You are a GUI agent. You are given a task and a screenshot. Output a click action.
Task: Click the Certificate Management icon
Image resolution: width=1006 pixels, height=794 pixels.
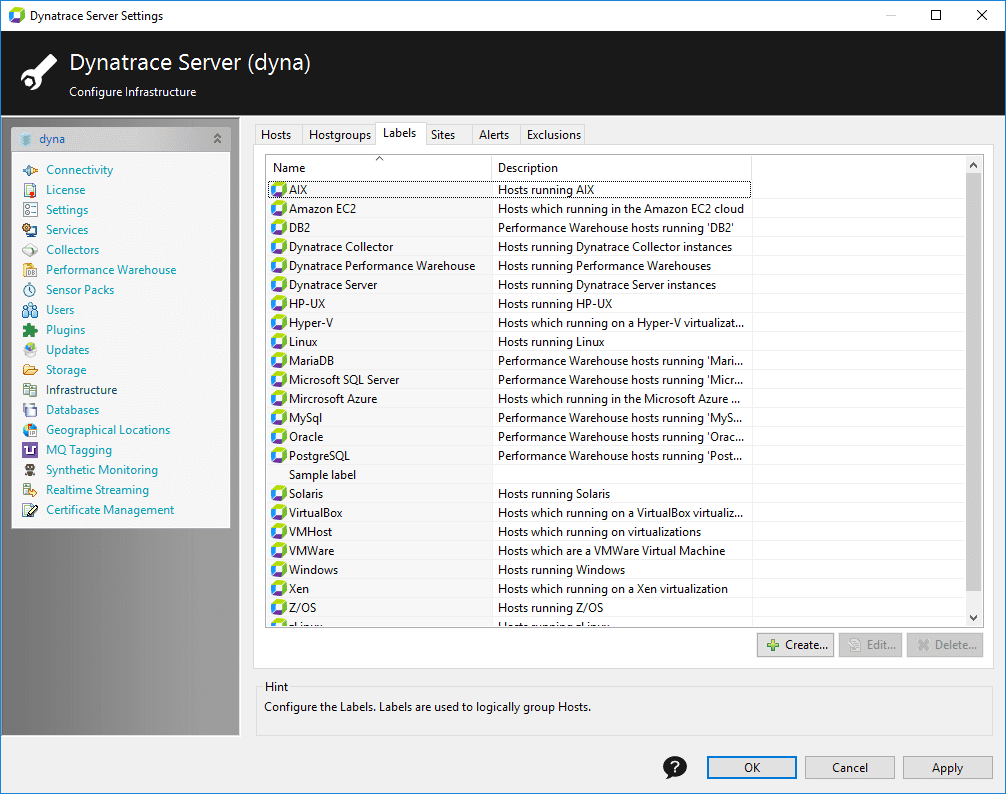pyautogui.click(x=30, y=510)
